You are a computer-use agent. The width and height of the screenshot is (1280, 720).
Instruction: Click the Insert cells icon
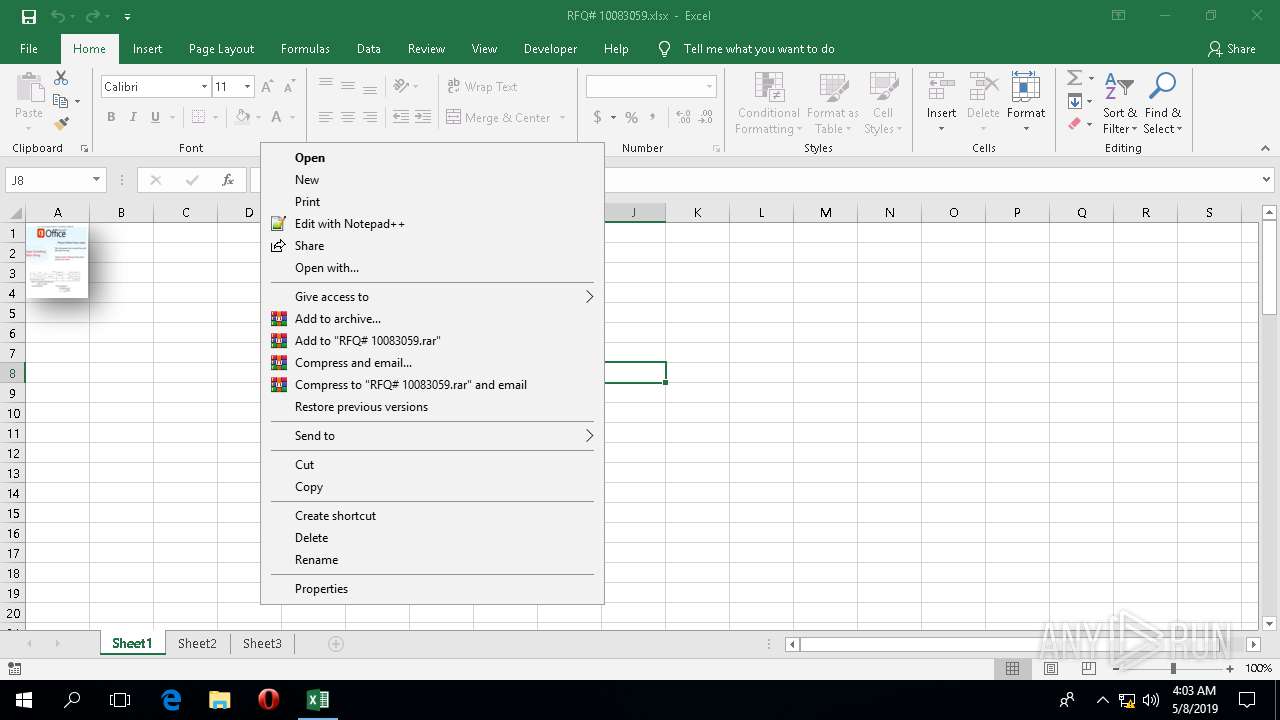941,88
